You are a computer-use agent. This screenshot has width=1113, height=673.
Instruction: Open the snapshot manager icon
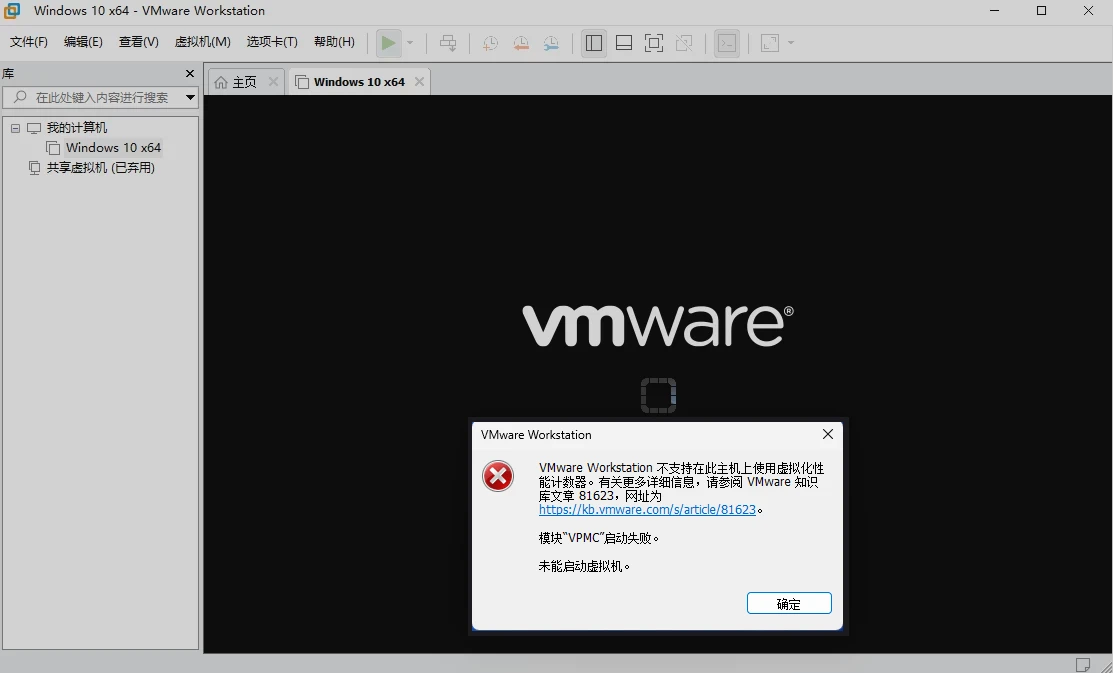[x=552, y=43]
